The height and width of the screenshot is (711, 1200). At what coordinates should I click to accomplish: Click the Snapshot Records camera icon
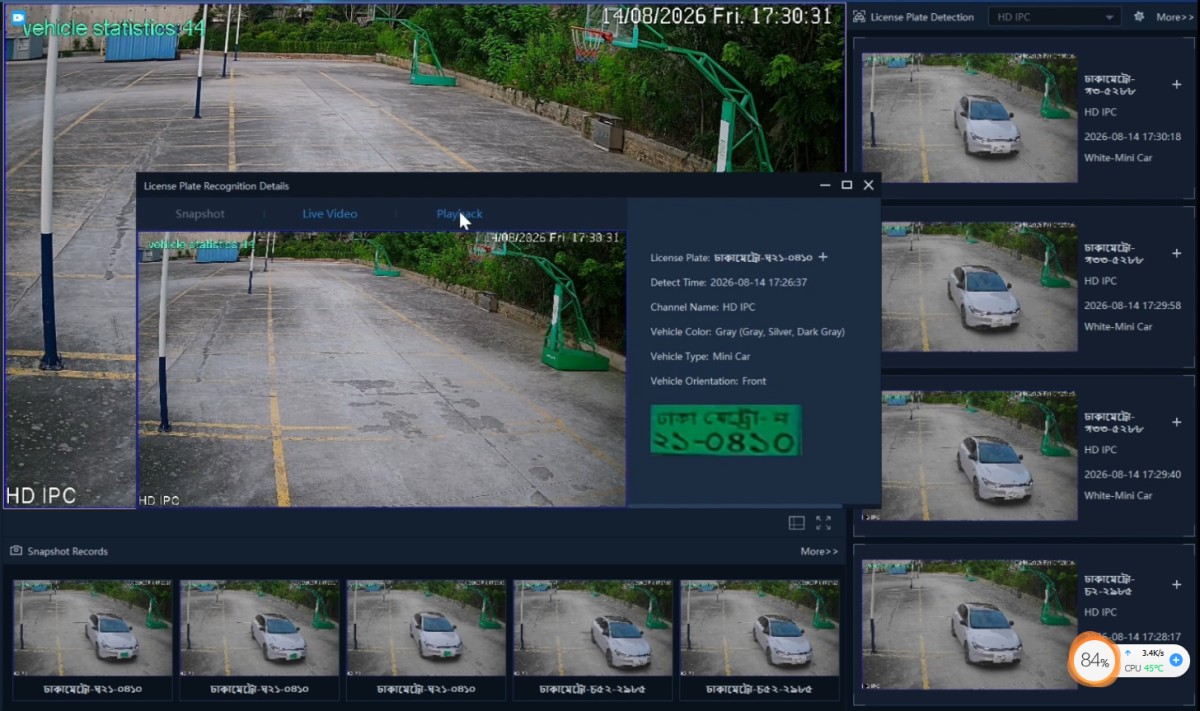point(16,551)
